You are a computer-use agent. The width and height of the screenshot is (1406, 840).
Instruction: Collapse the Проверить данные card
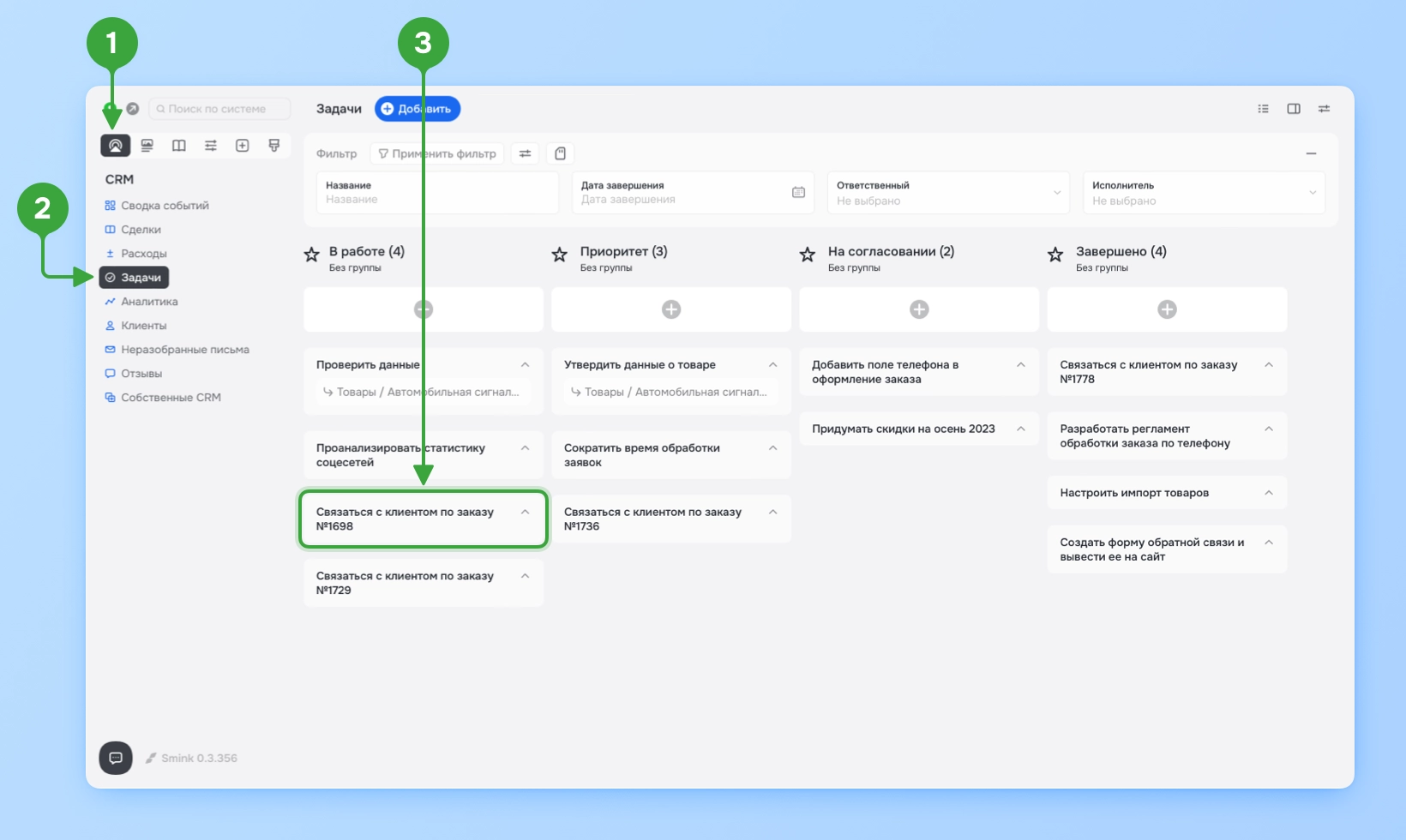click(x=525, y=365)
